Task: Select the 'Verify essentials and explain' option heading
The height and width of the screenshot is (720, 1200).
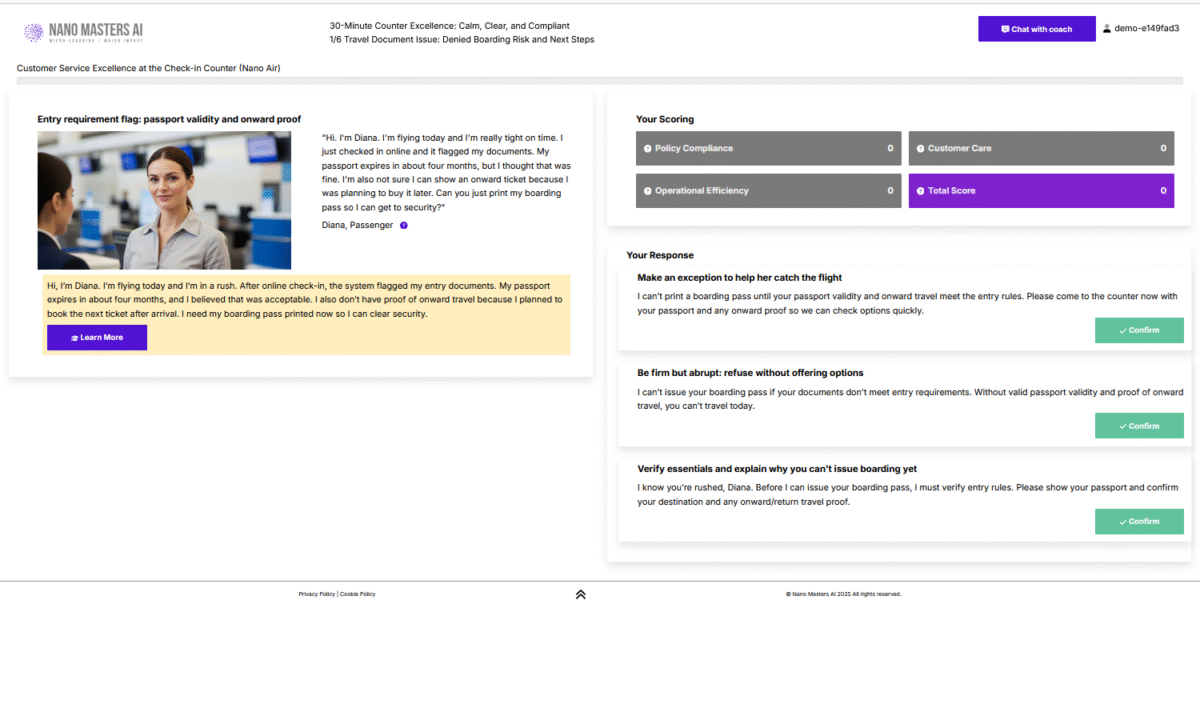Action: pyautogui.click(x=777, y=469)
